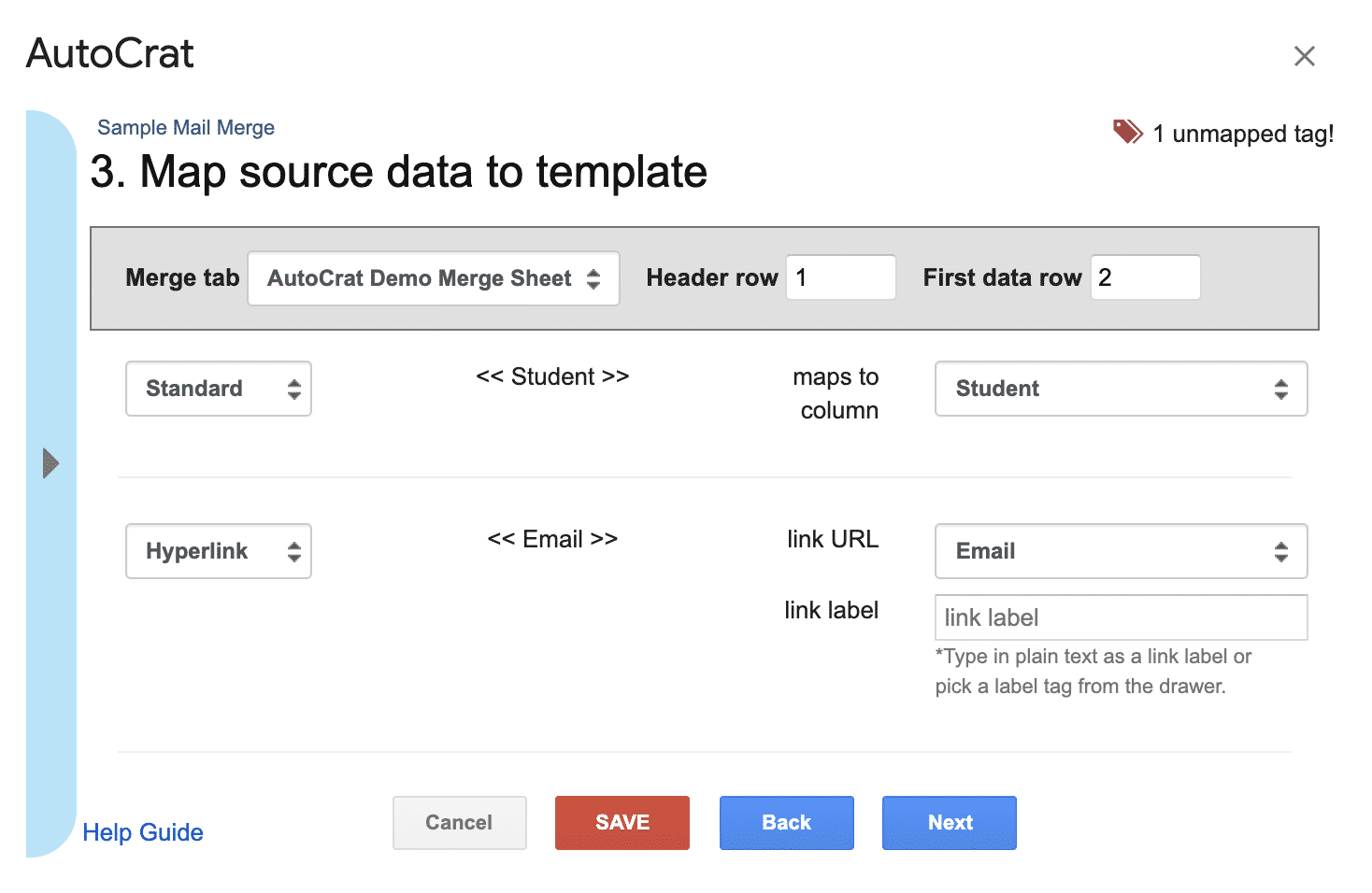The width and height of the screenshot is (1372, 893).
Task: Click the First data row input field
Action: [x=1145, y=277]
